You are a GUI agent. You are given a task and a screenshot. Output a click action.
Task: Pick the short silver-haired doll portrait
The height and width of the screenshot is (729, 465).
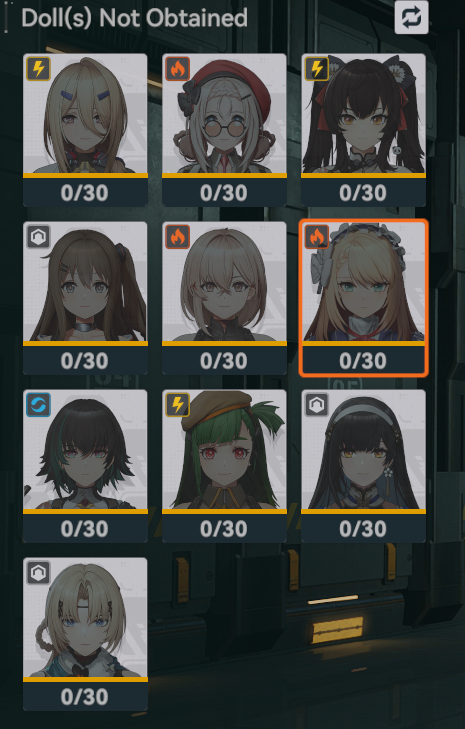[224, 298]
